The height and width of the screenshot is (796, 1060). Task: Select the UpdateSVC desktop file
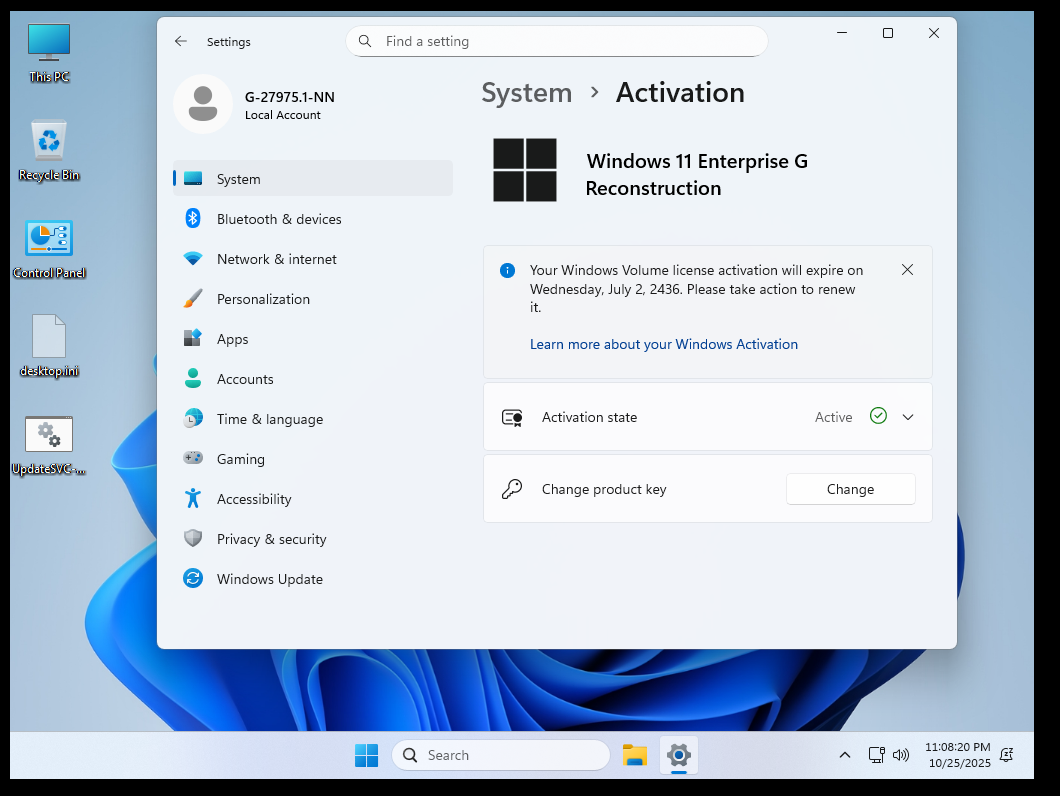(x=49, y=446)
